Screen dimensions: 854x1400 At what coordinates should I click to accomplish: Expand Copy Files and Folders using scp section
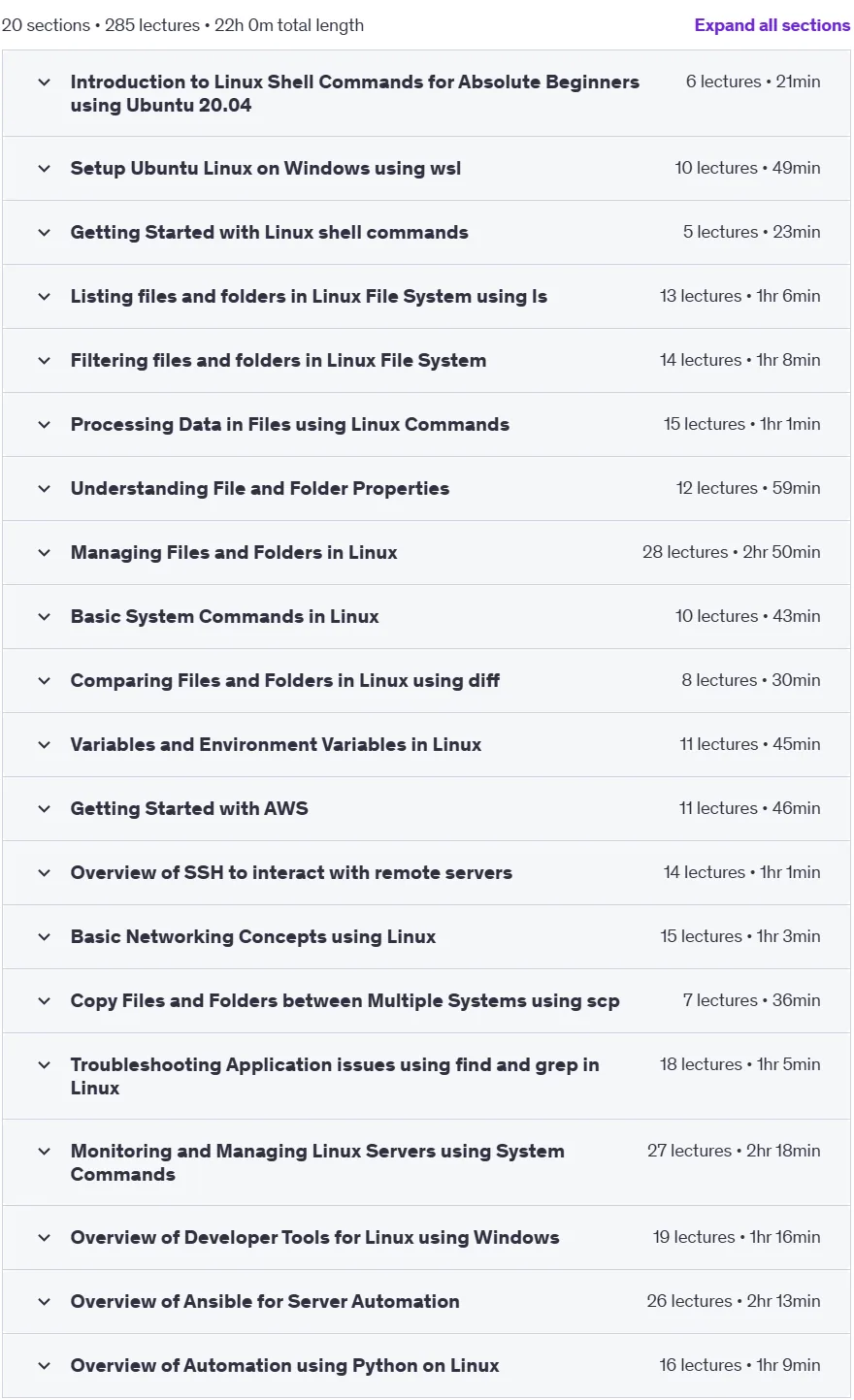click(345, 1000)
